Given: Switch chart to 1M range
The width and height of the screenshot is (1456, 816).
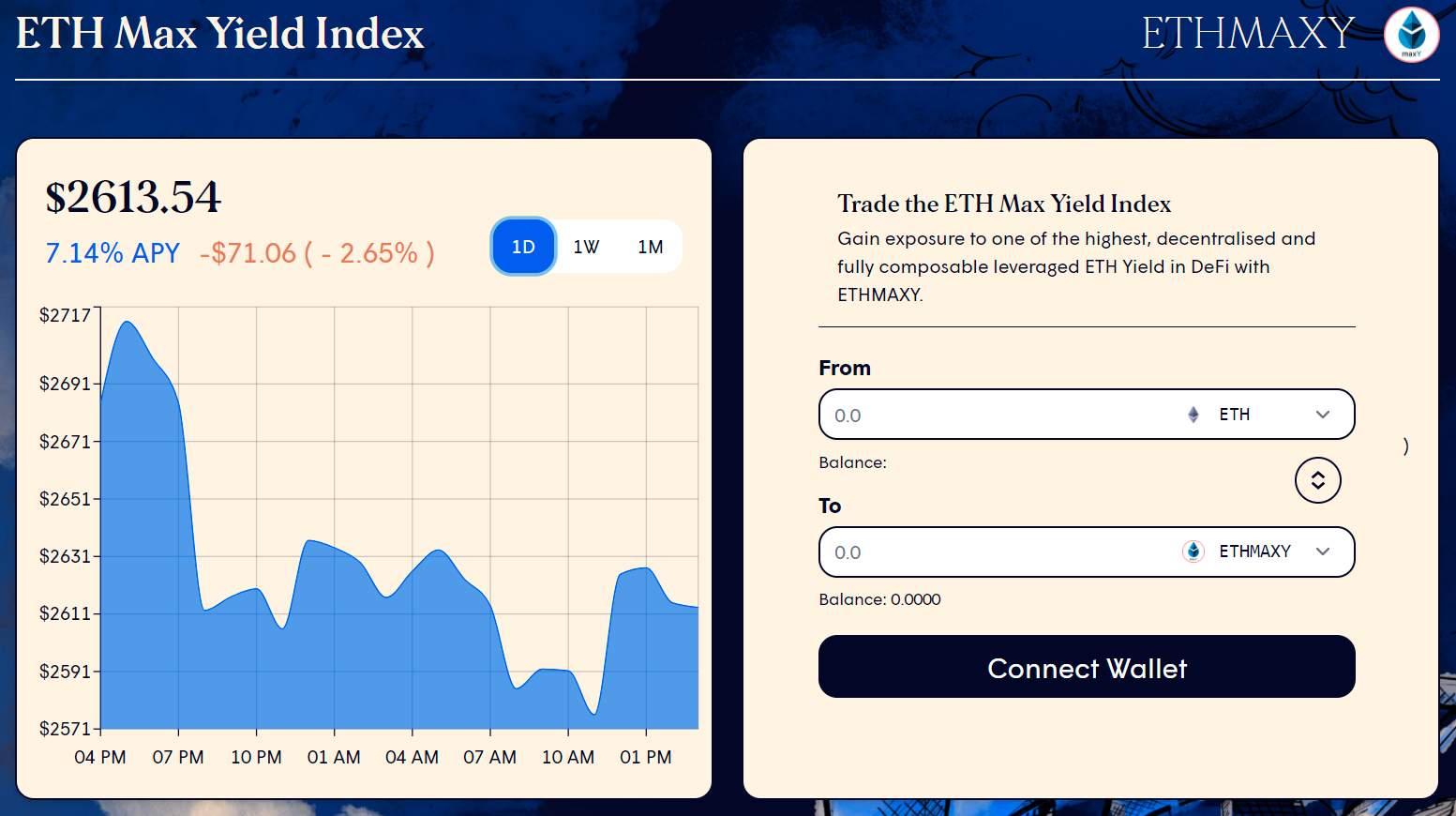Looking at the screenshot, I should [x=650, y=247].
